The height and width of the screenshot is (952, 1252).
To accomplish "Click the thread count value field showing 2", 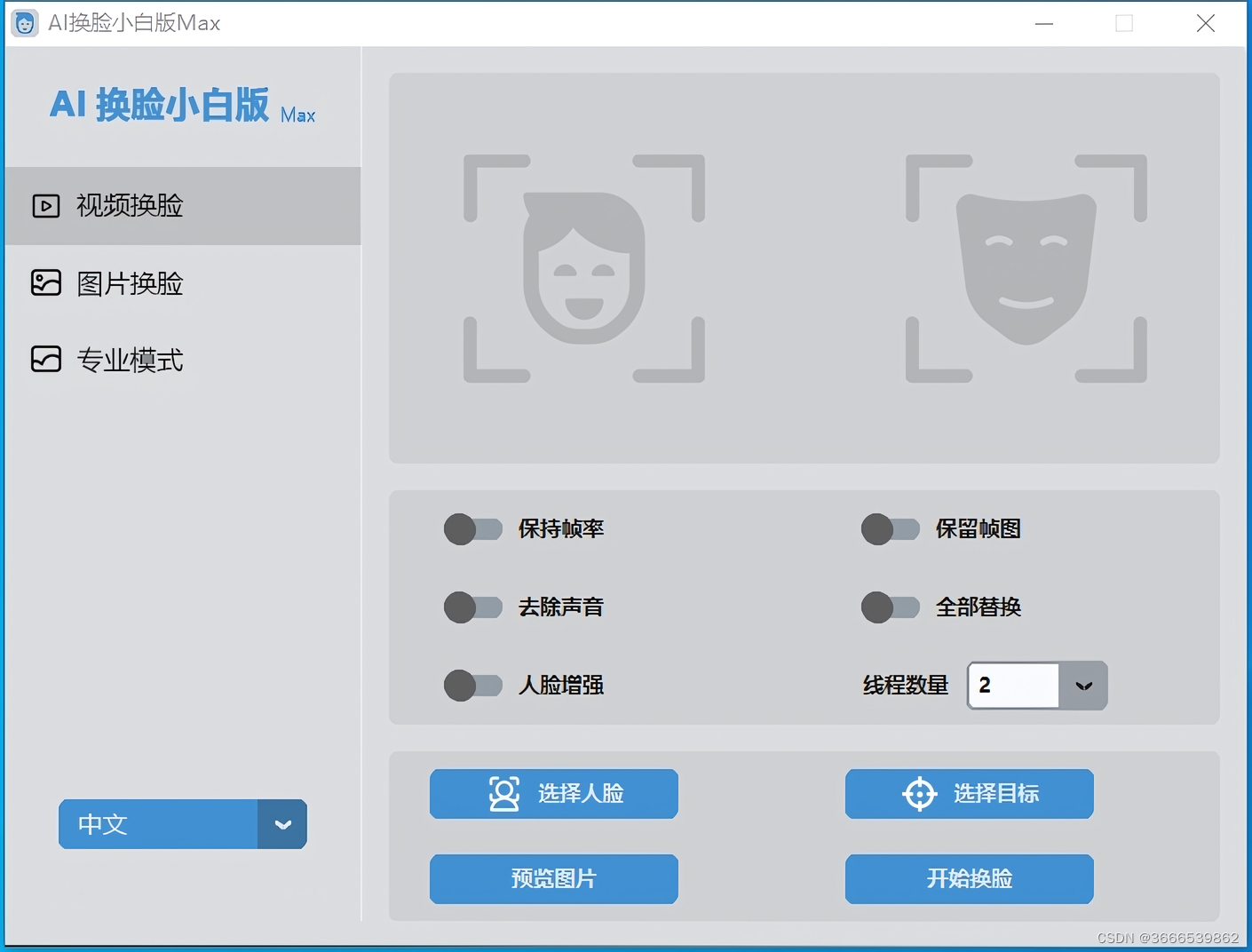I will click(x=1013, y=686).
